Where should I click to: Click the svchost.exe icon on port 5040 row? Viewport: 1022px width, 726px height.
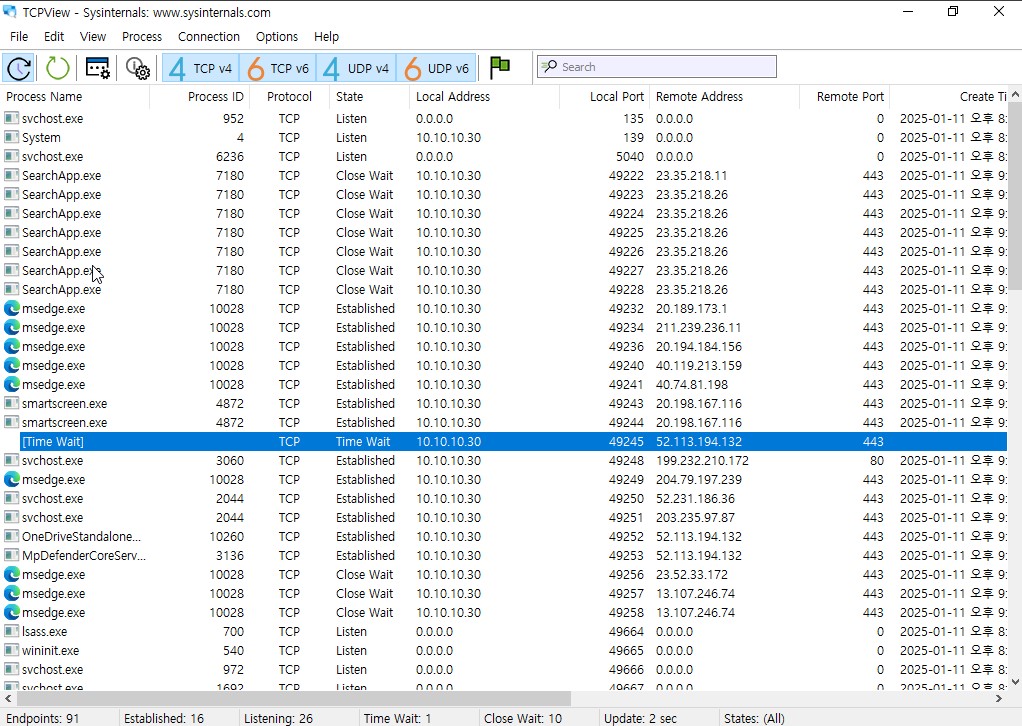tap(11, 156)
